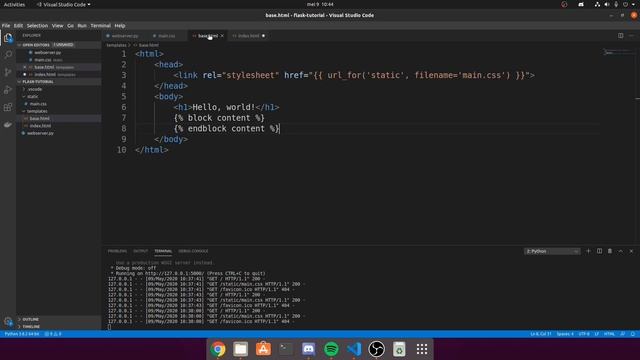Show the applications grid in the dock
Viewport: 640px width, 360px height.
coord(422,349)
